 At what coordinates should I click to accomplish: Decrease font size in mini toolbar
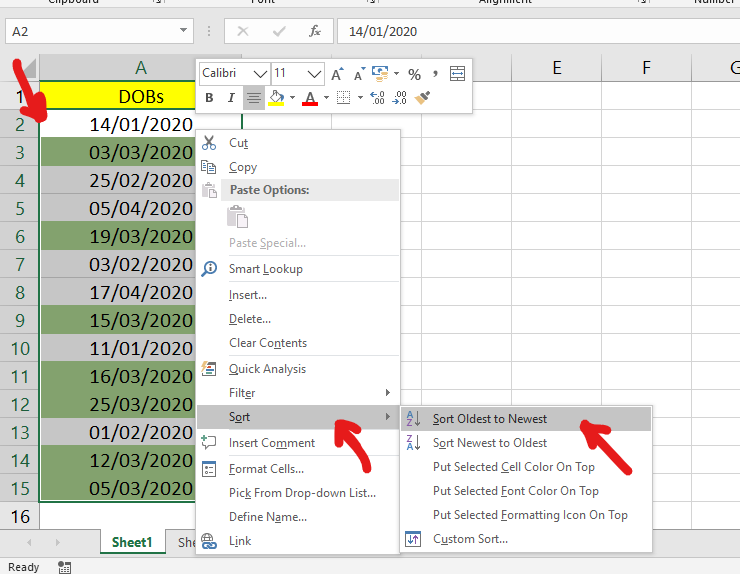359,74
